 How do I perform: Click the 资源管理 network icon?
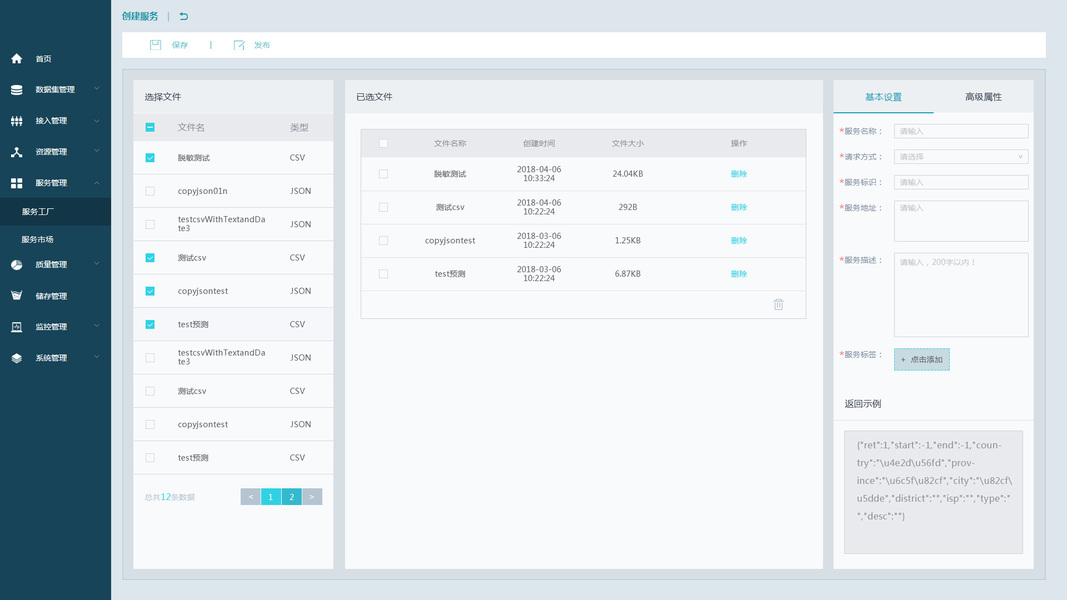[16, 152]
